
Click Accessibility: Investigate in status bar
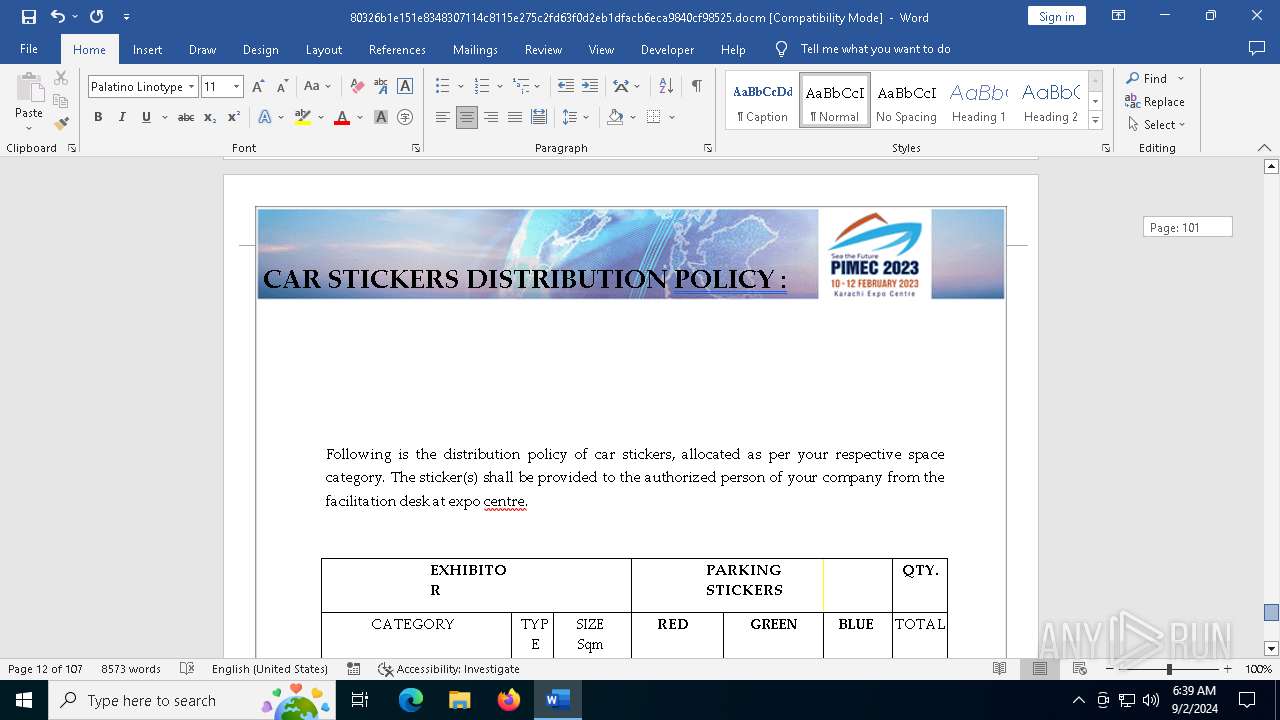point(449,669)
